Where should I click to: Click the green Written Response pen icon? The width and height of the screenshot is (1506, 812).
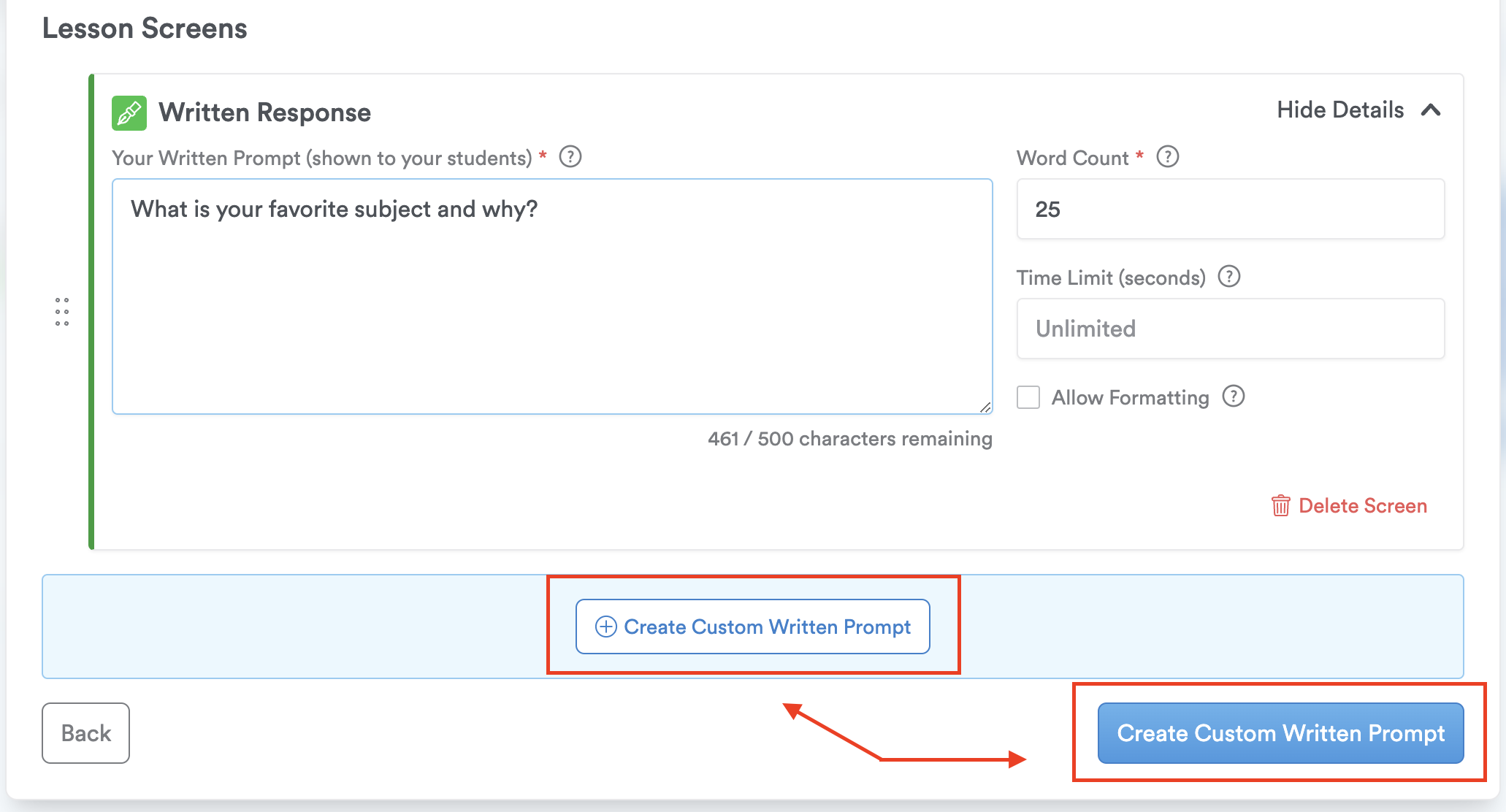(x=129, y=113)
